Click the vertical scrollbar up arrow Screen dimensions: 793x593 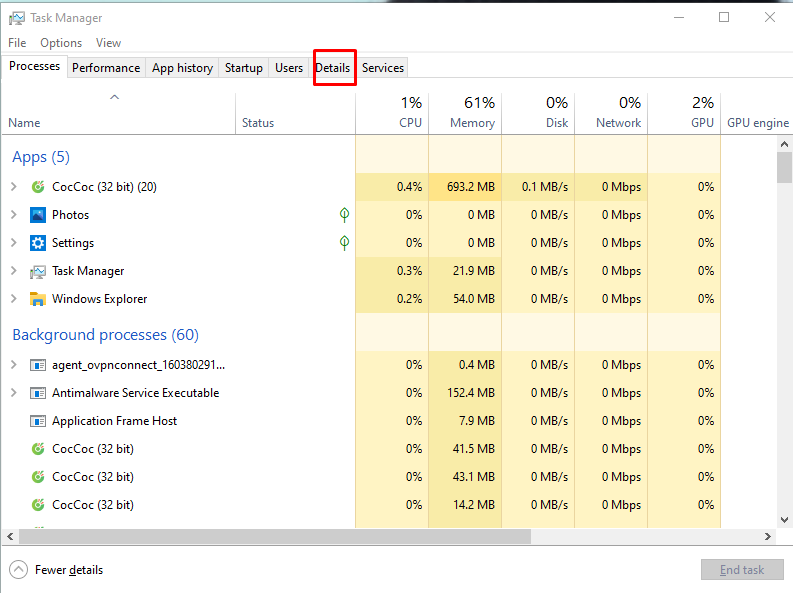[784, 144]
